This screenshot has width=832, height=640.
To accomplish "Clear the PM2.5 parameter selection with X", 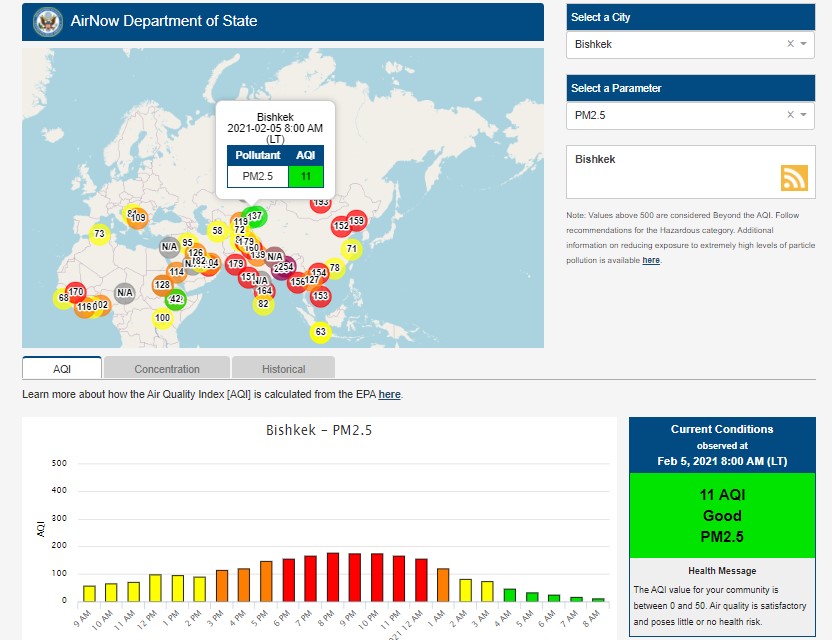I will coord(790,115).
